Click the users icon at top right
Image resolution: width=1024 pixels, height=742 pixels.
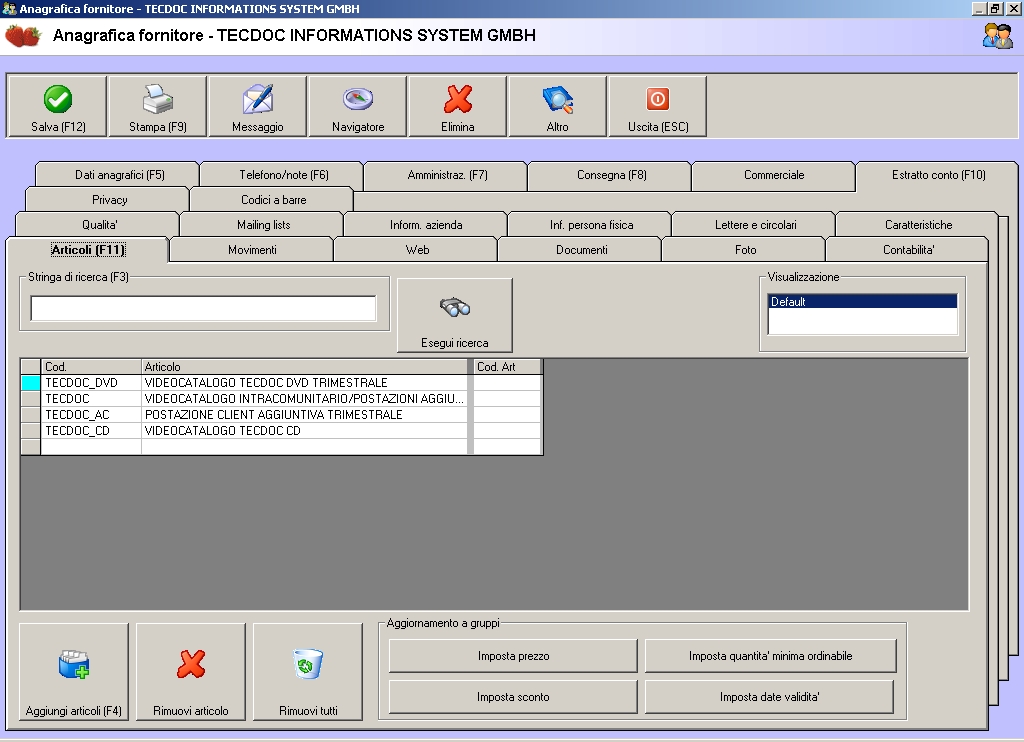tap(997, 35)
